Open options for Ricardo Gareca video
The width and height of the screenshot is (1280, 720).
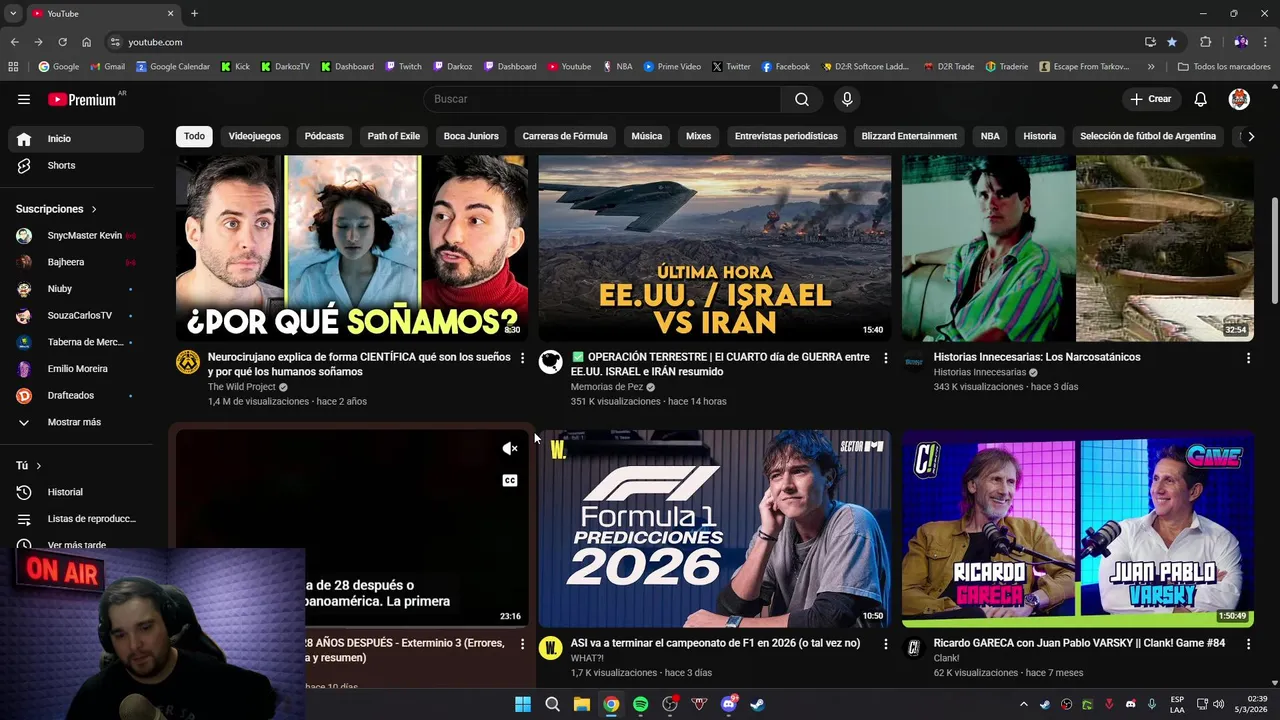[x=1248, y=644]
